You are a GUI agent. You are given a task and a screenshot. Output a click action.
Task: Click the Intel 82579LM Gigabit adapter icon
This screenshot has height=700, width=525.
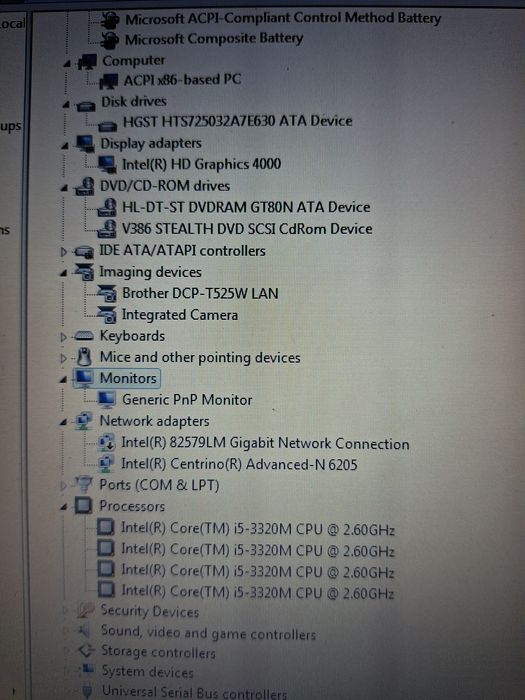[x=106, y=443]
